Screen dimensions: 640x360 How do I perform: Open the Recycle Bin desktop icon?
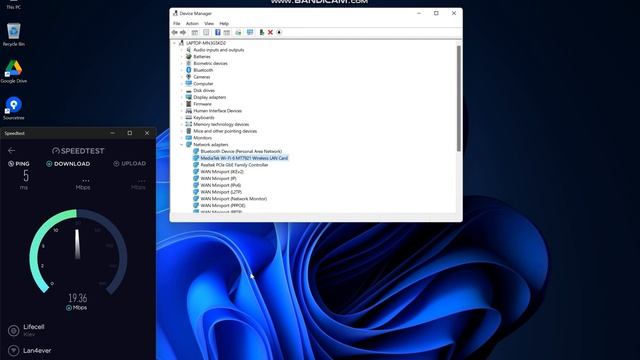13,34
